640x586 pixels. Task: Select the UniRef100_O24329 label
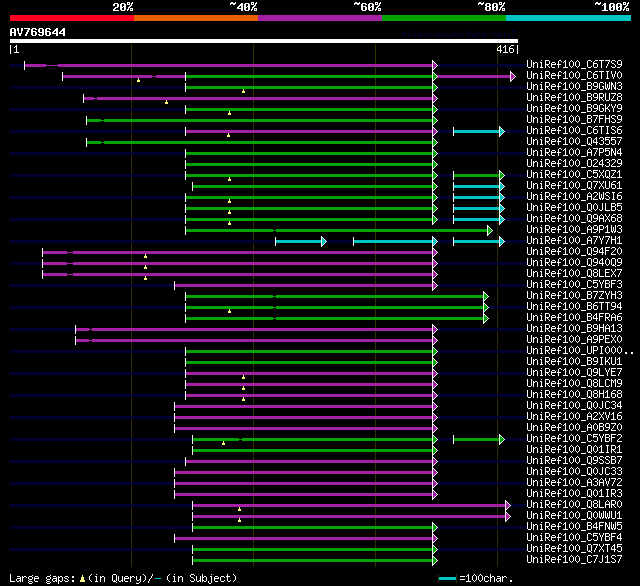point(574,163)
